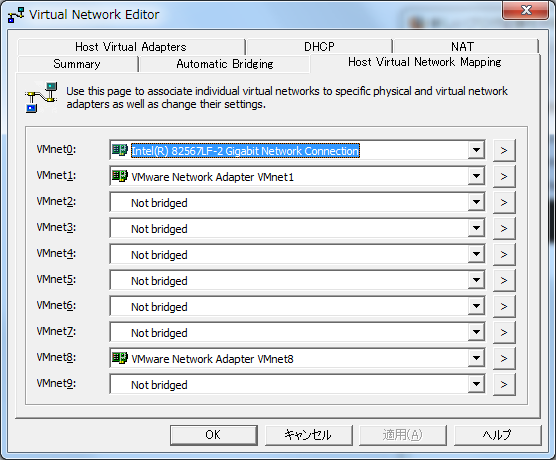Click the adapter icon in VMnet1 combo box

pos(119,176)
